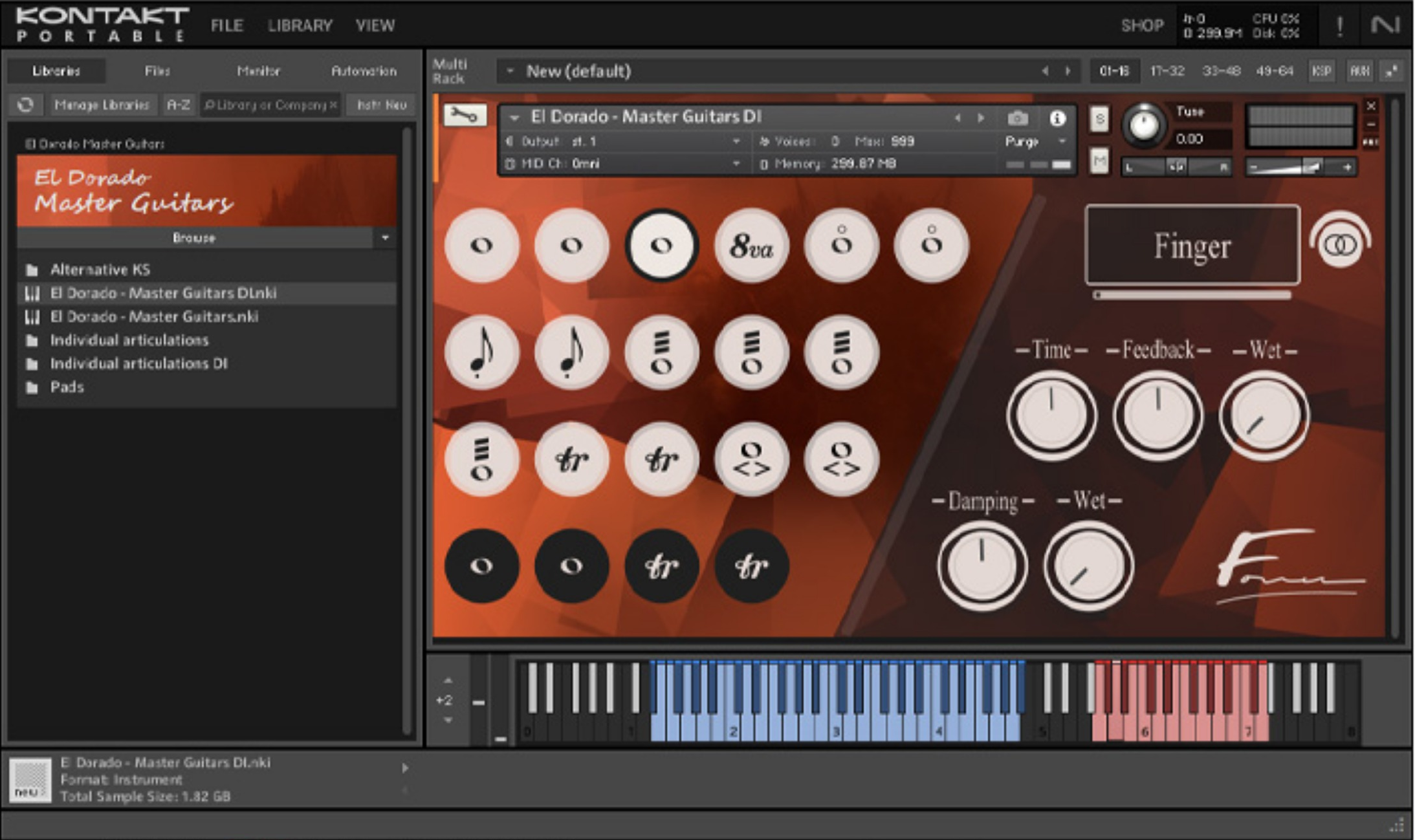Click the highlighted whole-note articulation with dark ring
This screenshot has width=1415, height=840.
pos(661,246)
